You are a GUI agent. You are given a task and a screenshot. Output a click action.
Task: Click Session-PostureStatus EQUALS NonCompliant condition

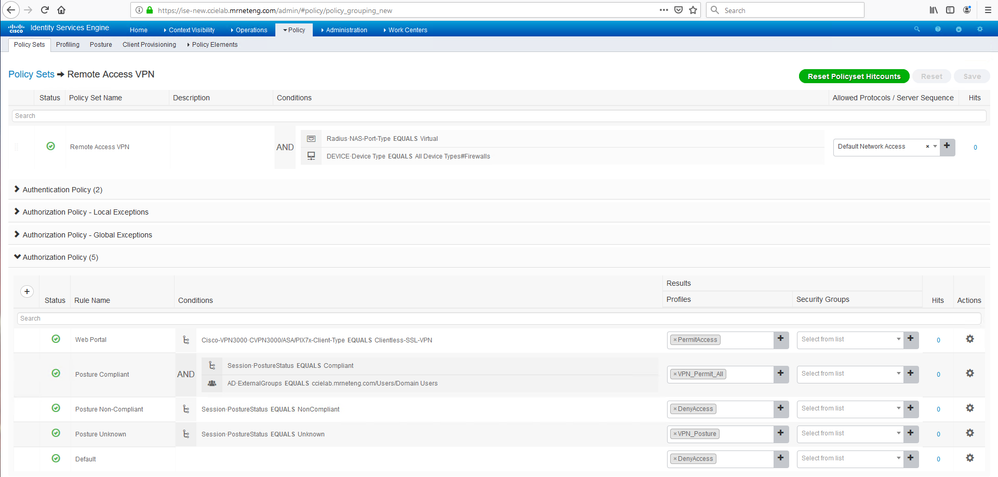click(x=270, y=409)
